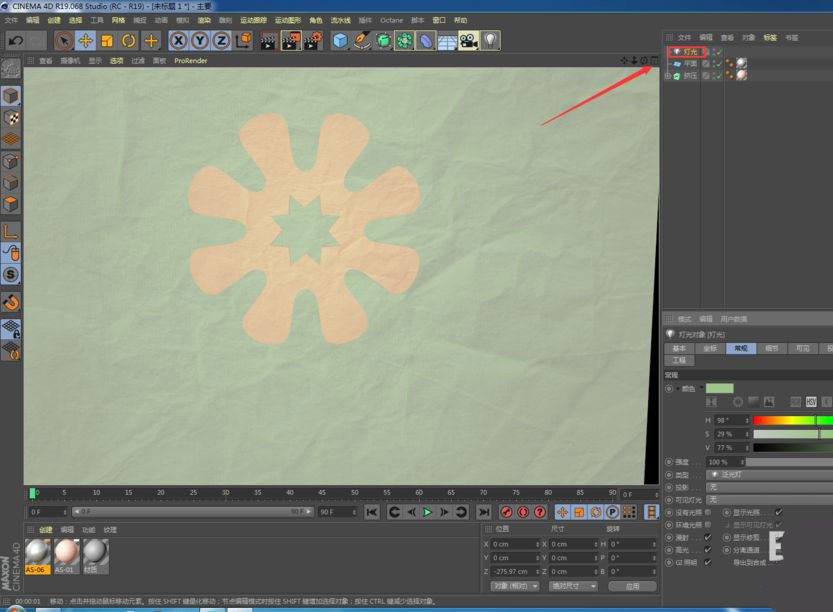This screenshot has height=612, width=833.
Task: Click the color wheel mode icon
Action: (x=738, y=402)
